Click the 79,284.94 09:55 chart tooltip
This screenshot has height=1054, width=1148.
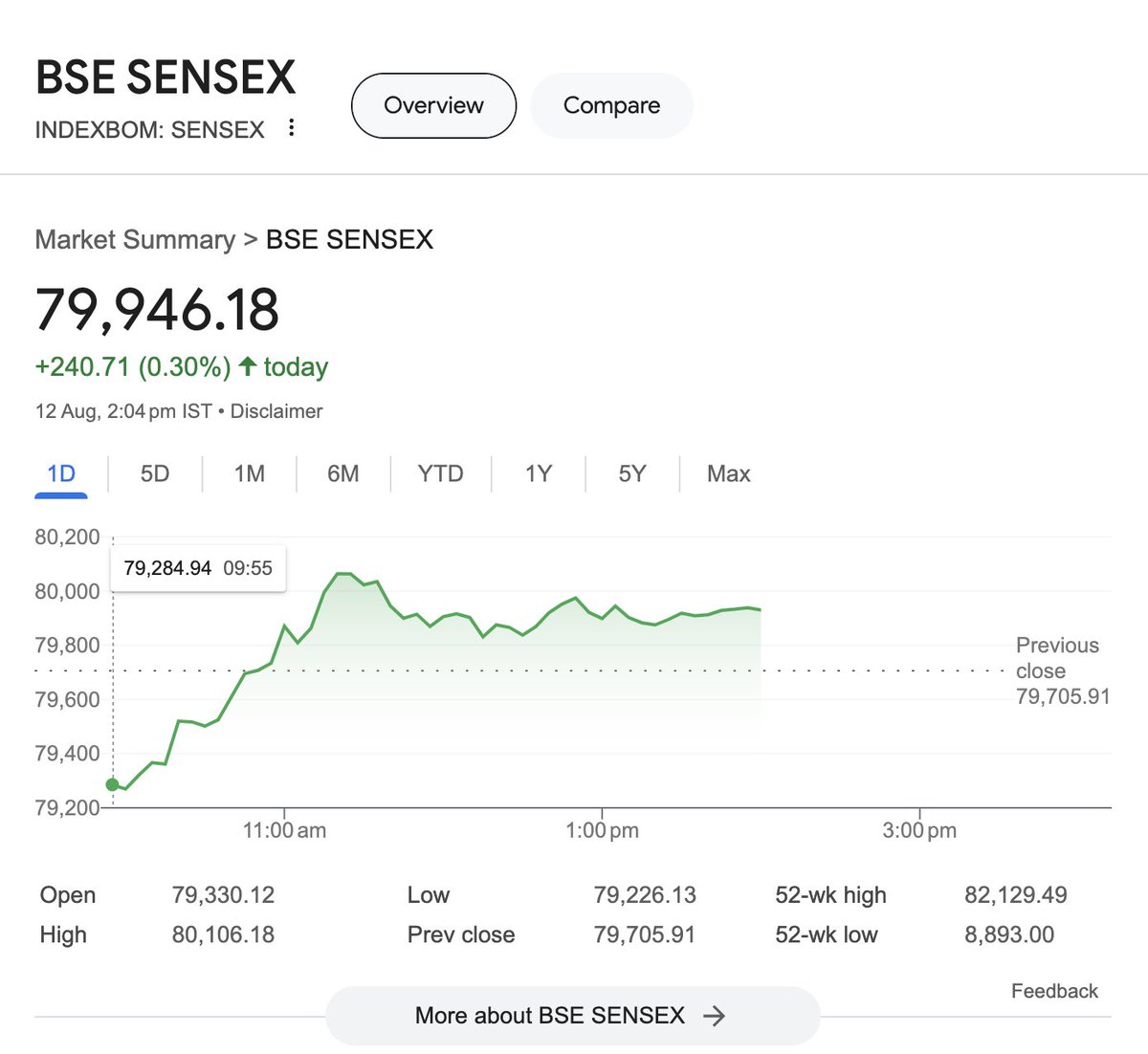(x=198, y=568)
